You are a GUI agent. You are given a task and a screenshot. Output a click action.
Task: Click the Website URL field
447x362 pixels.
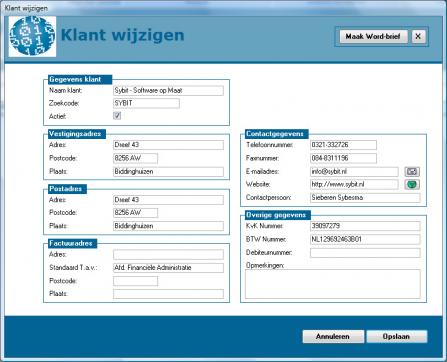tap(354, 184)
